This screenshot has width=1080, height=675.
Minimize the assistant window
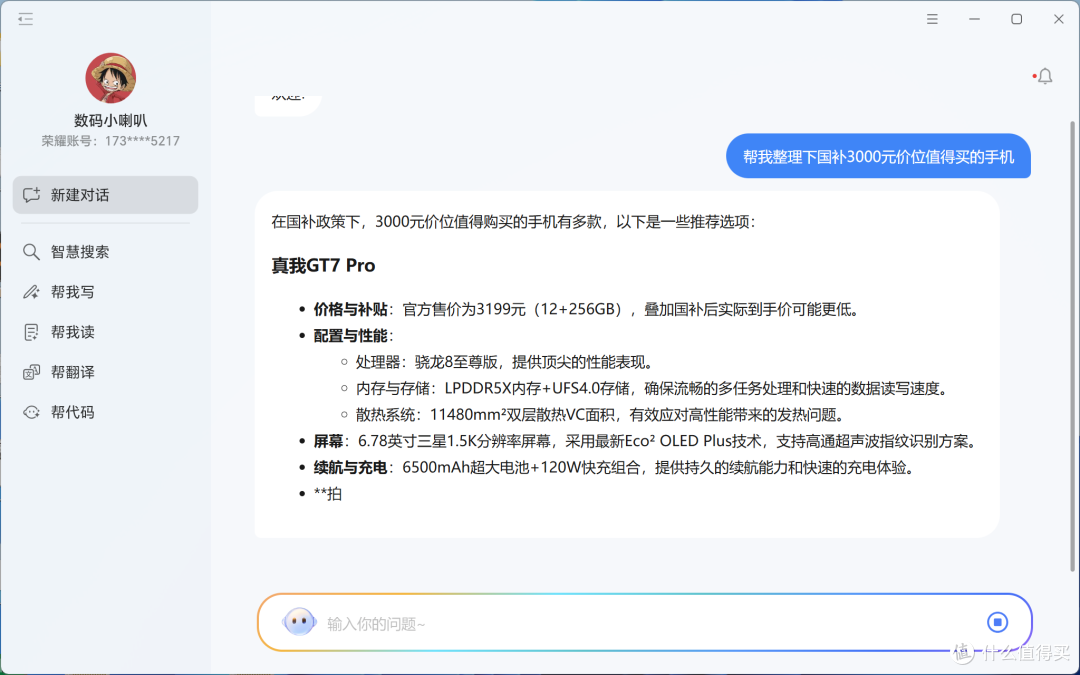click(974, 19)
